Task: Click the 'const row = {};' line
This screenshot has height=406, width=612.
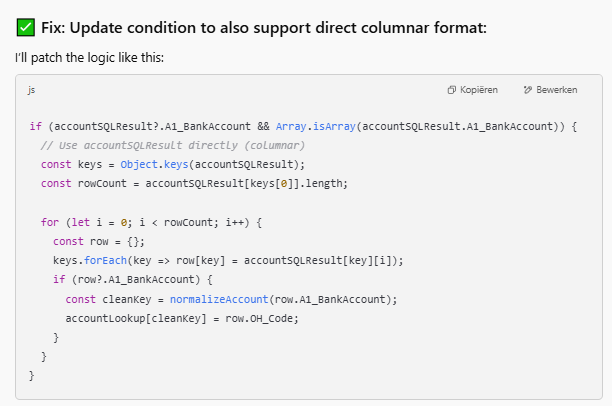Action: click(x=99, y=242)
